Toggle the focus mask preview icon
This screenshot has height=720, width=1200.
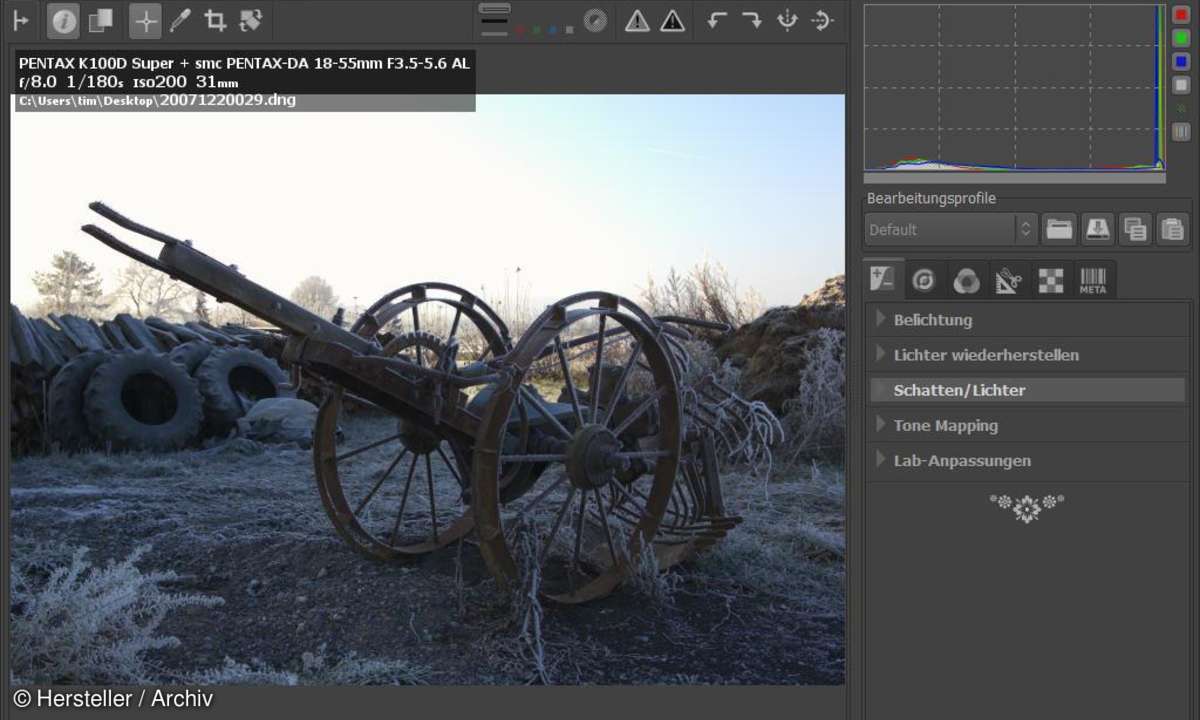(x=595, y=20)
